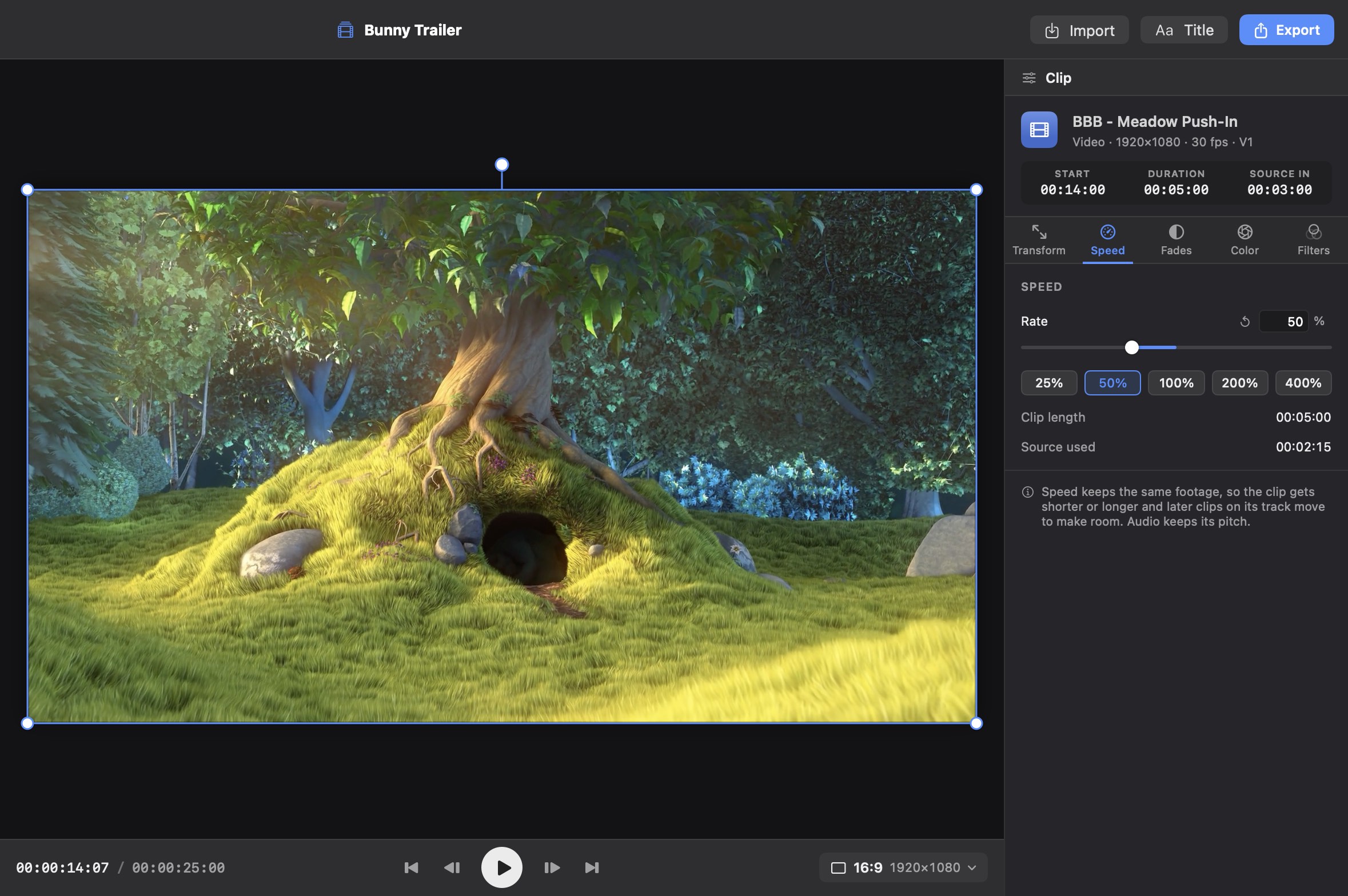1348x896 pixels.
Task: Click the Export button
Action: click(1286, 30)
